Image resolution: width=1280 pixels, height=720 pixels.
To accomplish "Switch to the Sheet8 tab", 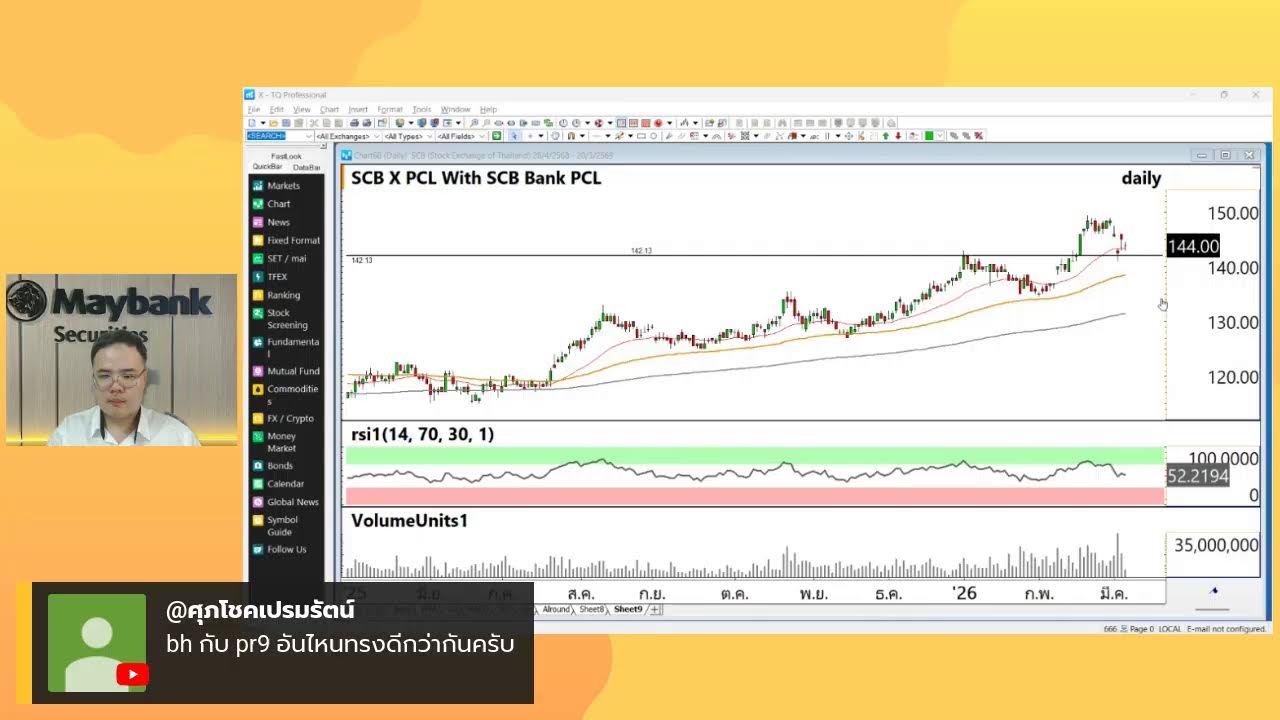I will click(591, 609).
